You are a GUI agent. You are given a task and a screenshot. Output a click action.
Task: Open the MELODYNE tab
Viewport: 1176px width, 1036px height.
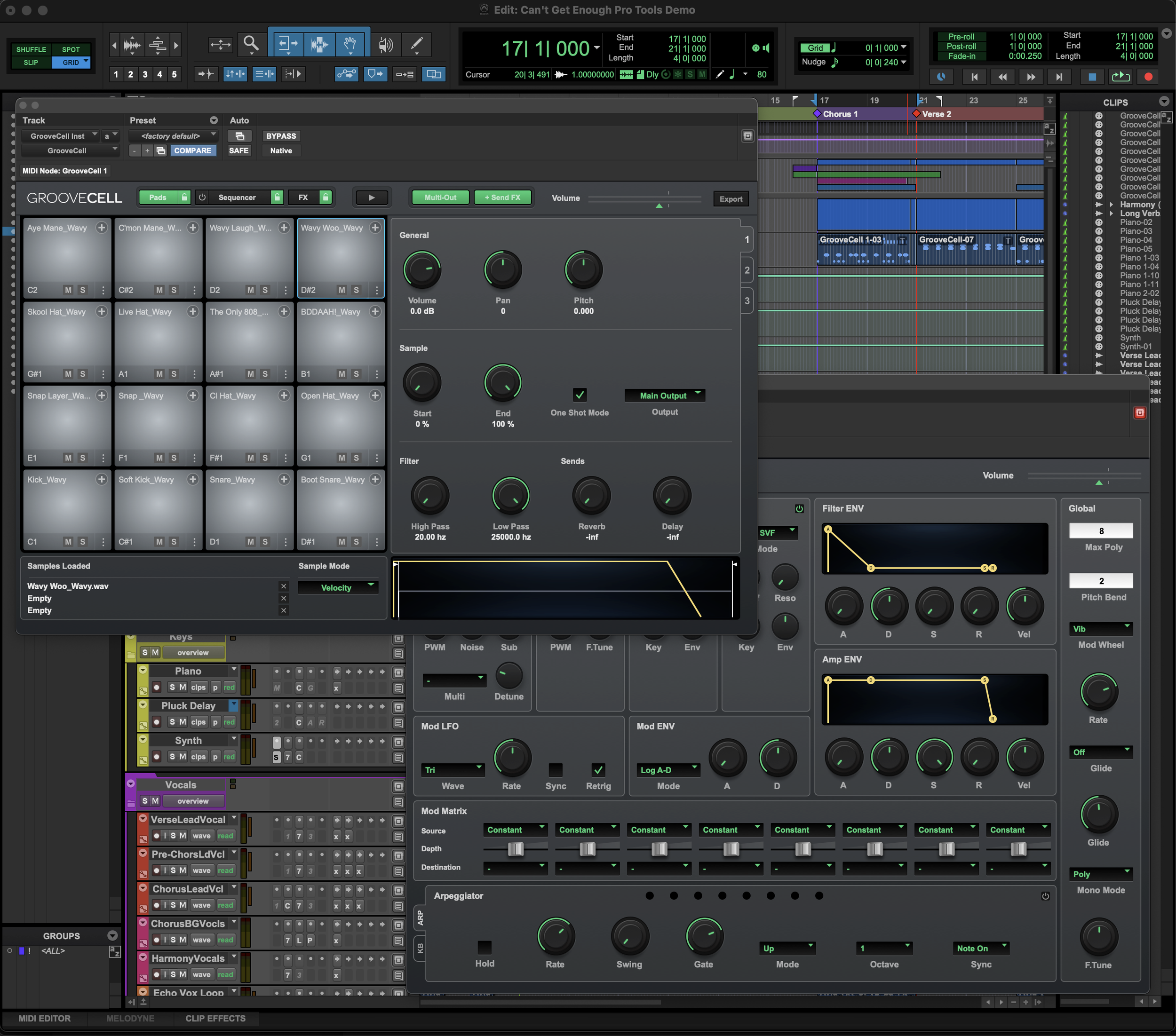tap(131, 1018)
